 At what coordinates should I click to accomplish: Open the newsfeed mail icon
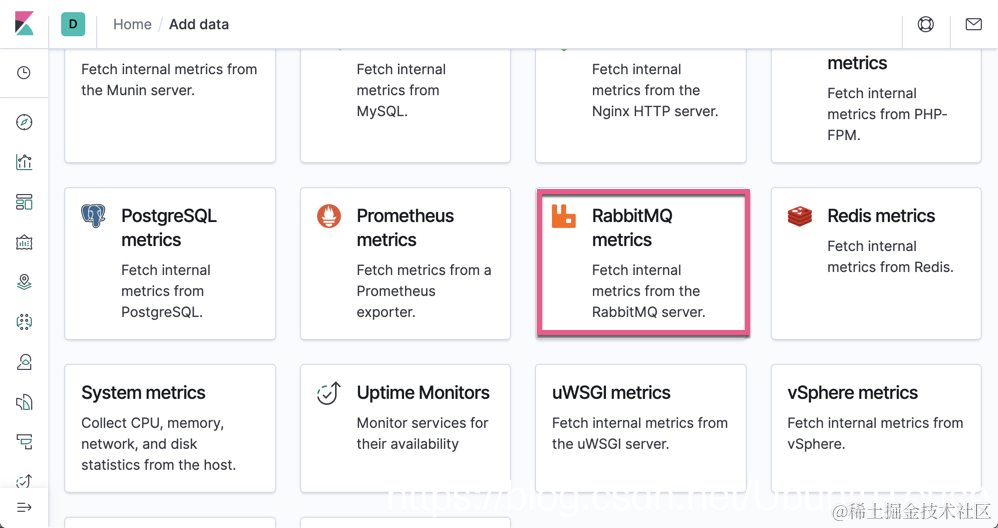(973, 24)
